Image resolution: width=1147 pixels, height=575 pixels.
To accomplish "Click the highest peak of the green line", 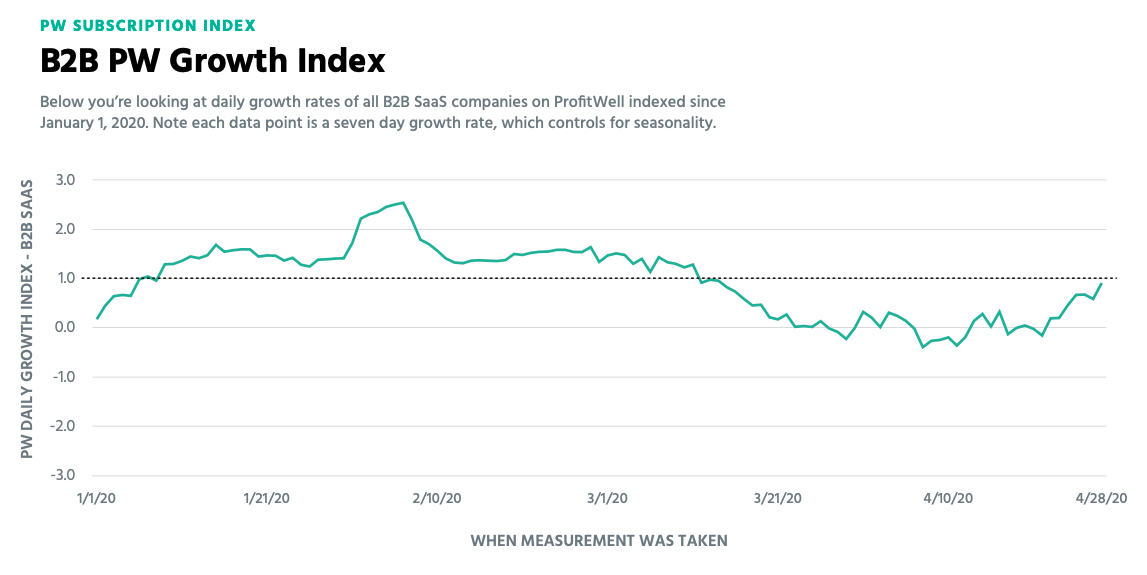I will click(403, 203).
